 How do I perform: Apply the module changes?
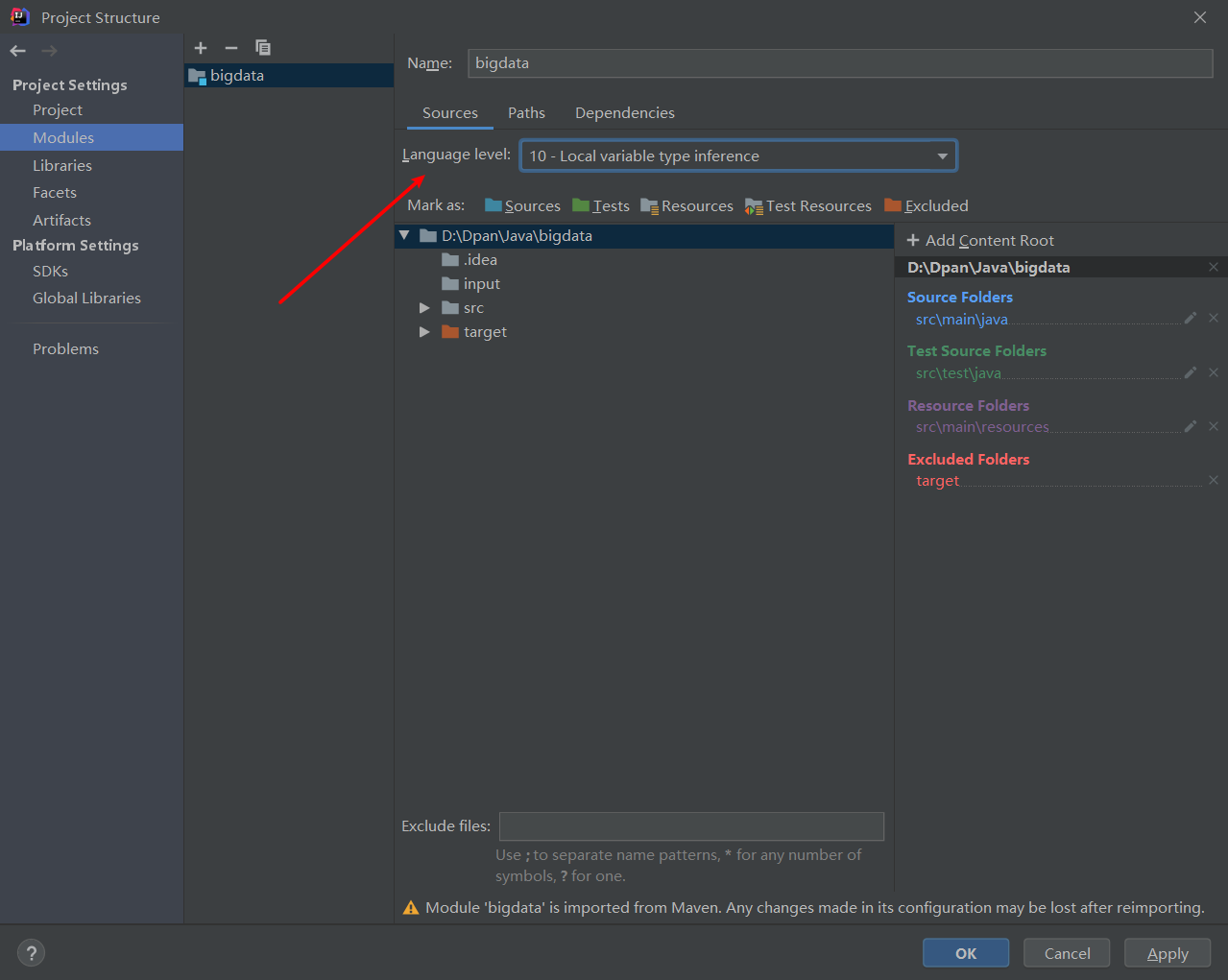pos(1167,952)
